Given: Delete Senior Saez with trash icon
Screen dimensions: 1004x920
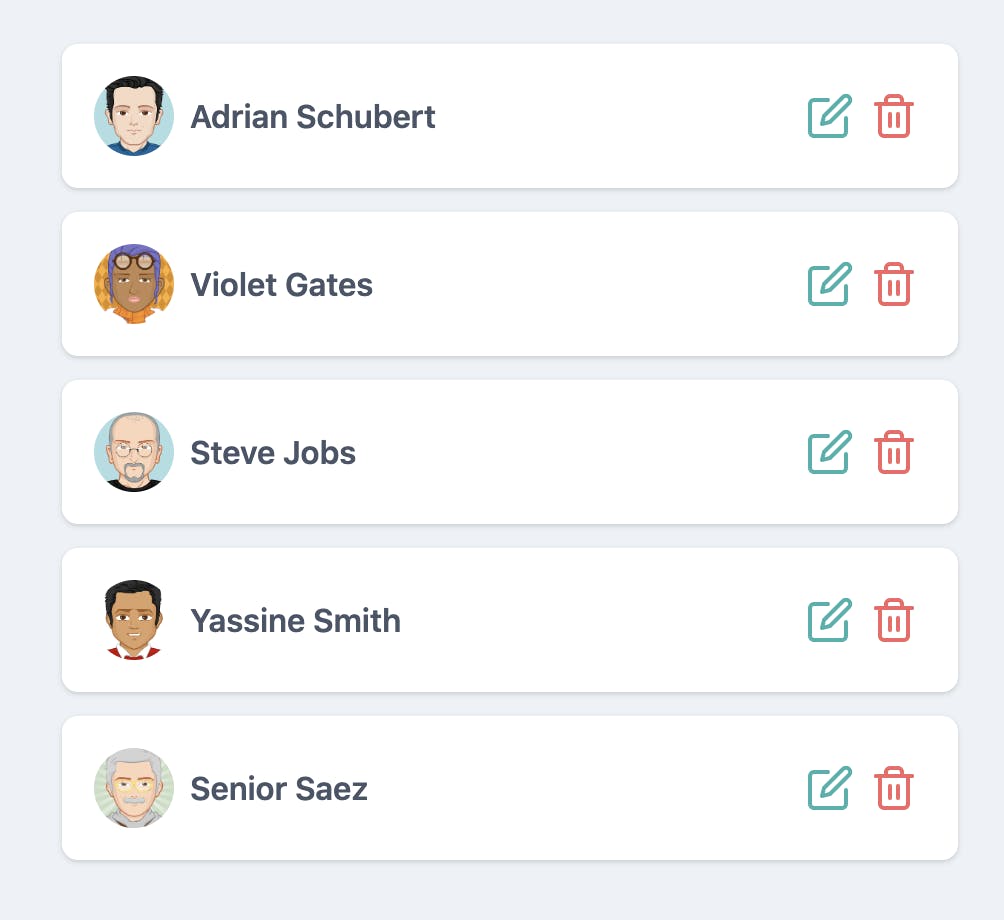Looking at the screenshot, I should [x=894, y=788].
